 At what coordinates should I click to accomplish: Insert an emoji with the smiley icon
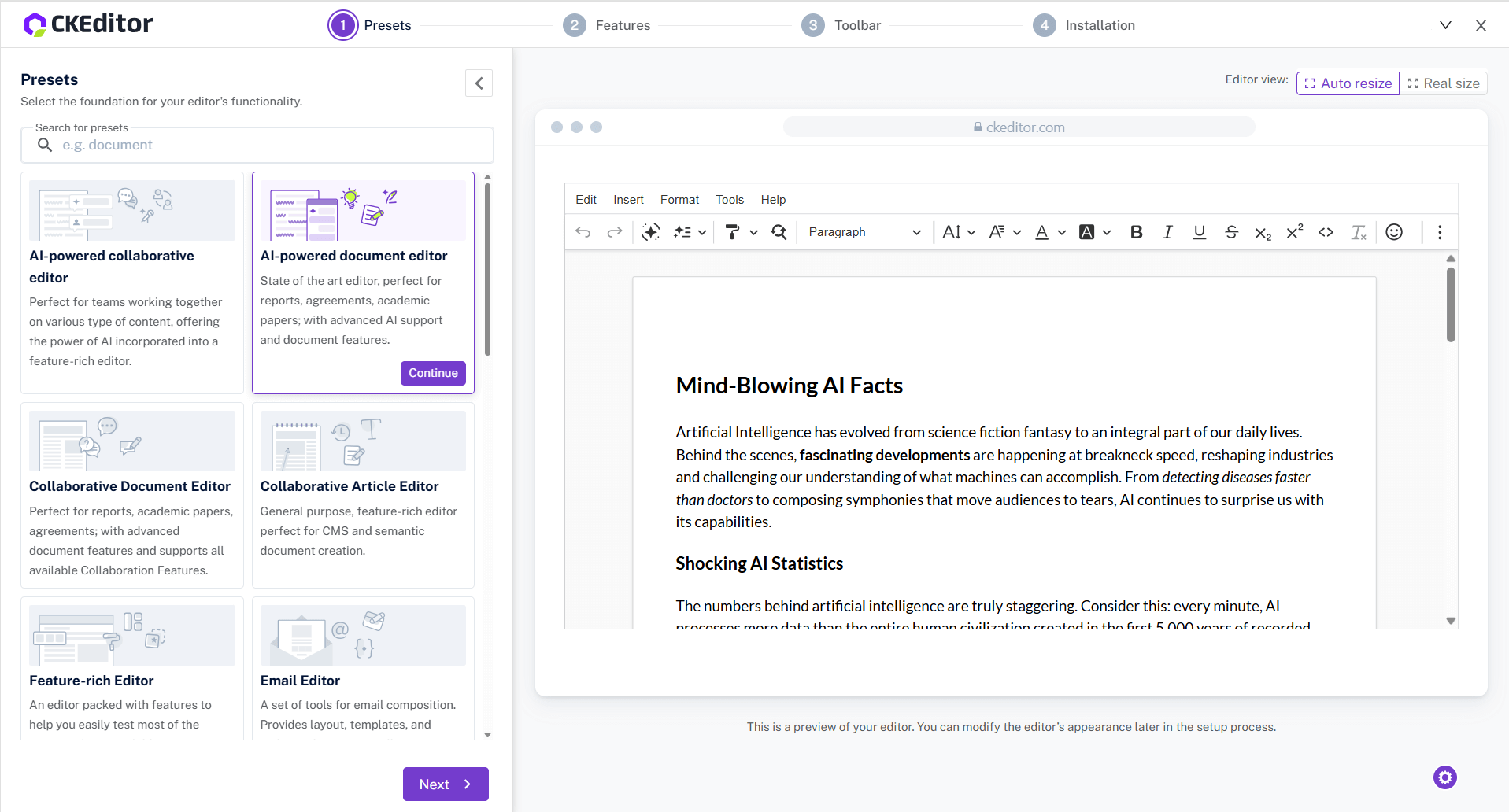(1394, 232)
